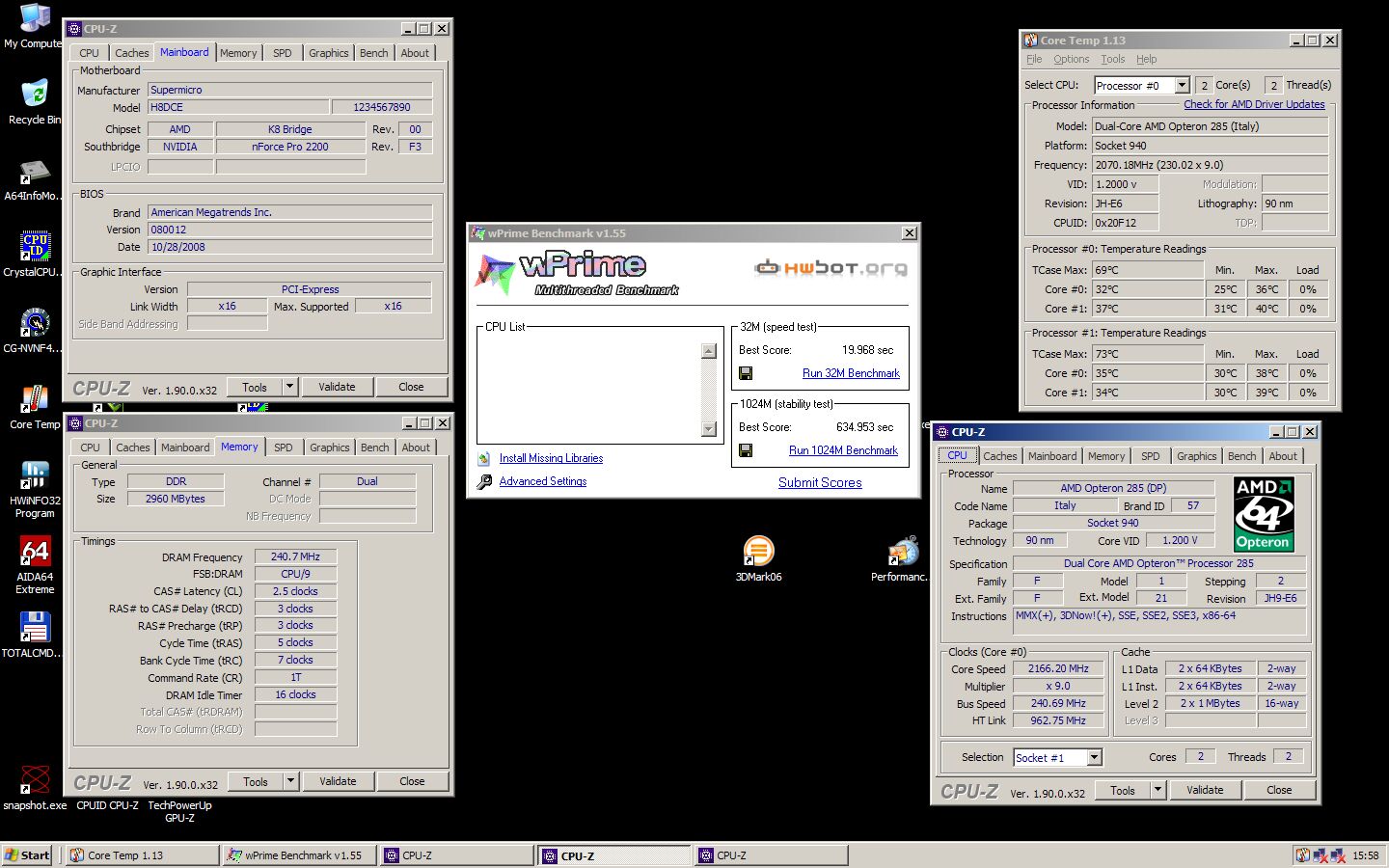Image resolution: width=1389 pixels, height=868 pixels.
Task: Open the Selection Socket #1 dropdown in CPU-Z
Action: point(1095,758)
